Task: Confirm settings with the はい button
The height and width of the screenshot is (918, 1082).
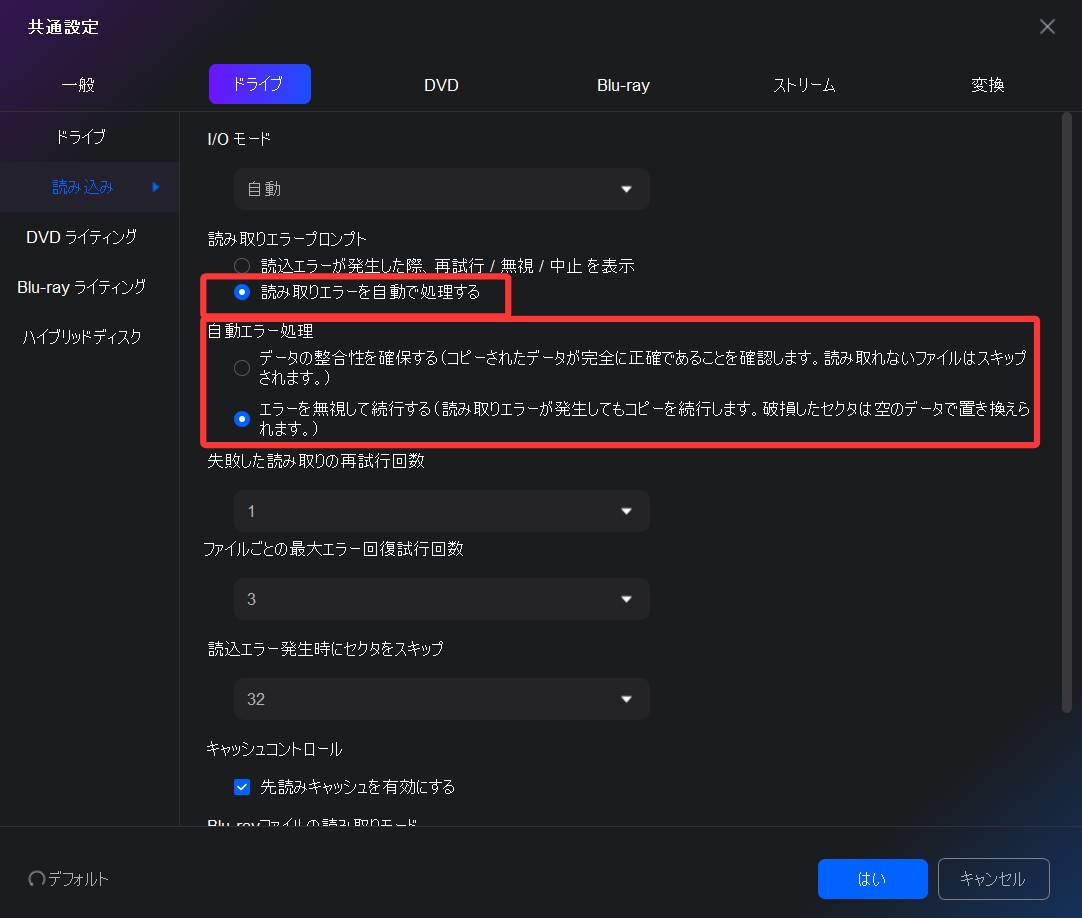Action: pos(872,879)
